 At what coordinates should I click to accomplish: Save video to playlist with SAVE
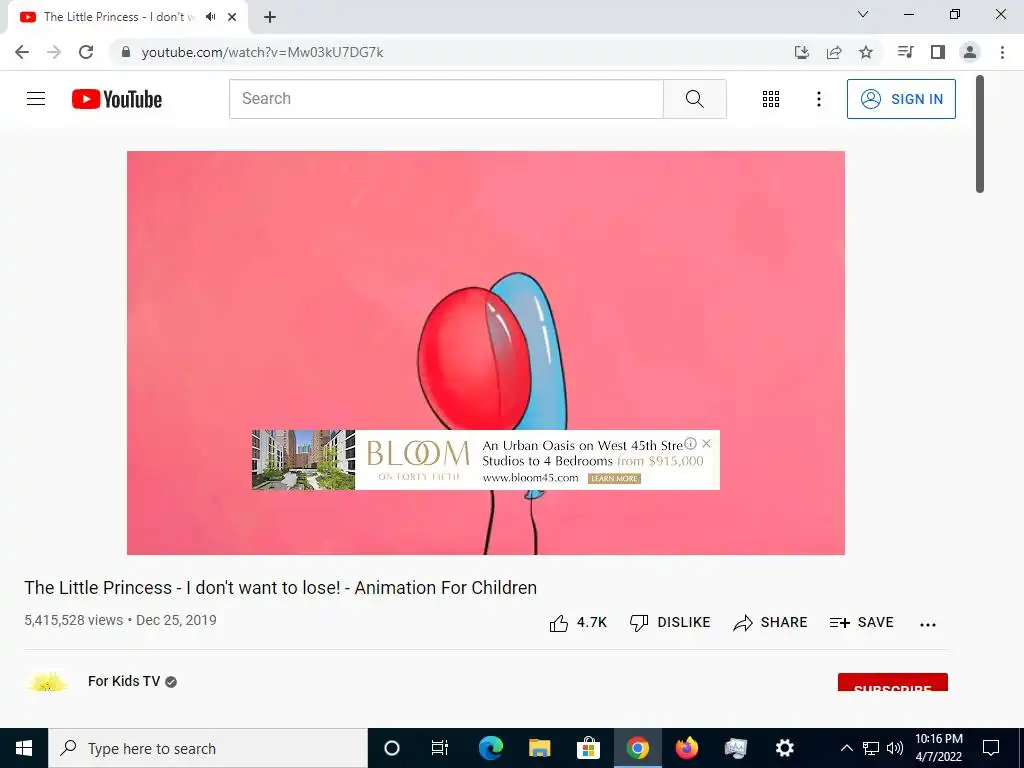click(861, 622)
